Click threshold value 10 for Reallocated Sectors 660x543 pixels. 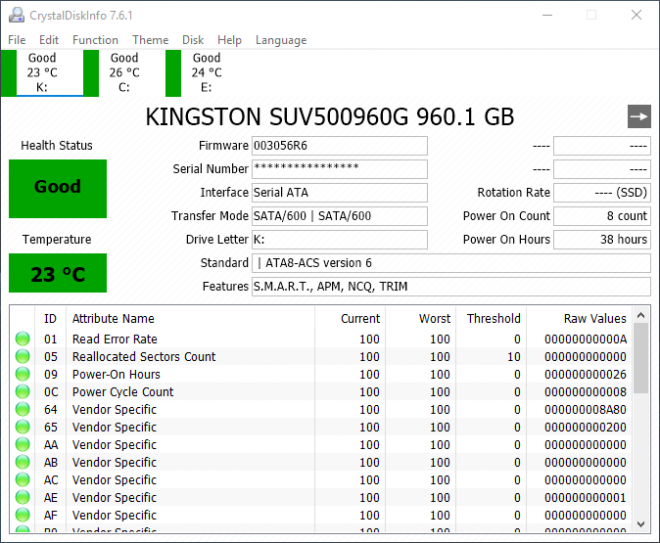514,357
